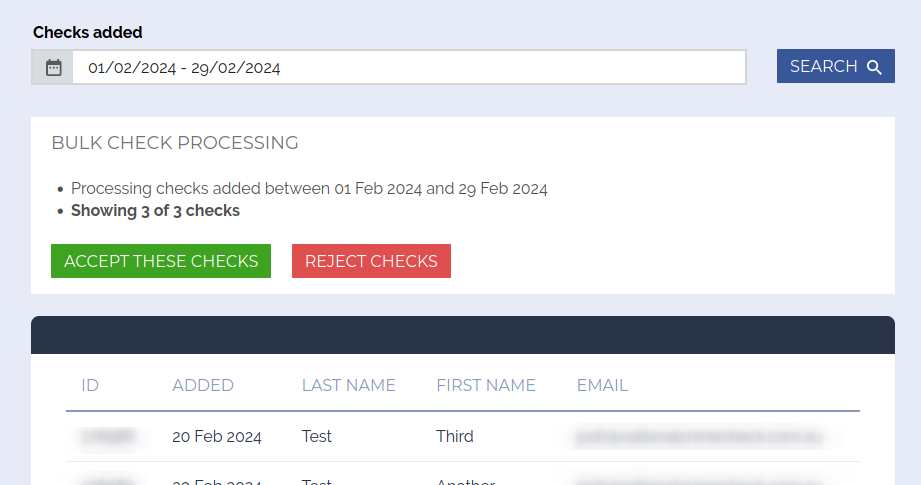The image size is (921, 485).
Task: Click the calendar icon beside the date range
Action: point(53,68)
